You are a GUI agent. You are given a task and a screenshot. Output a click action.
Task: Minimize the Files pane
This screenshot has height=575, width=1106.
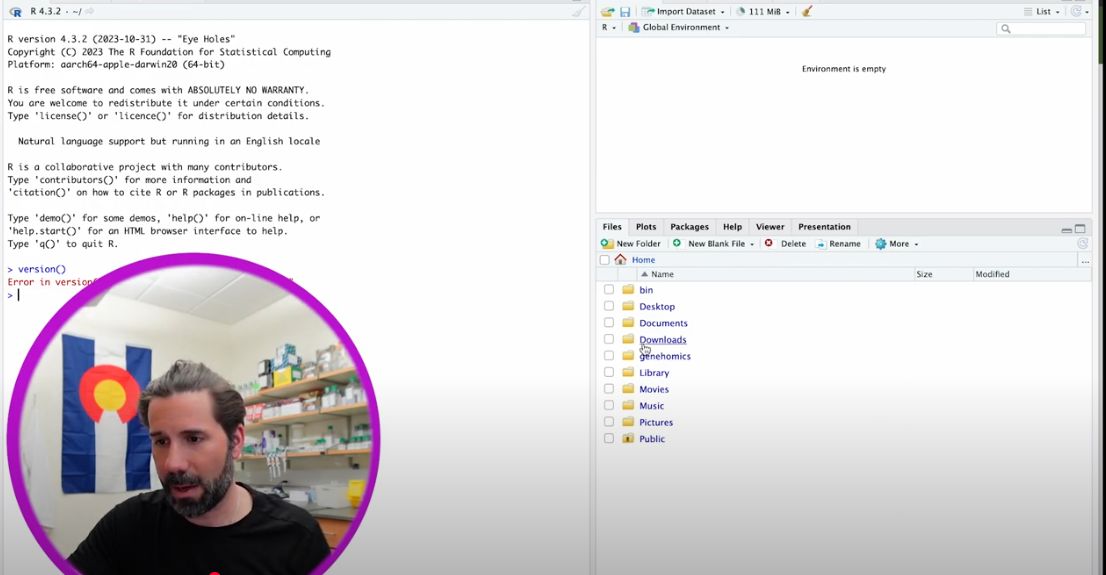click(1066, 229)
